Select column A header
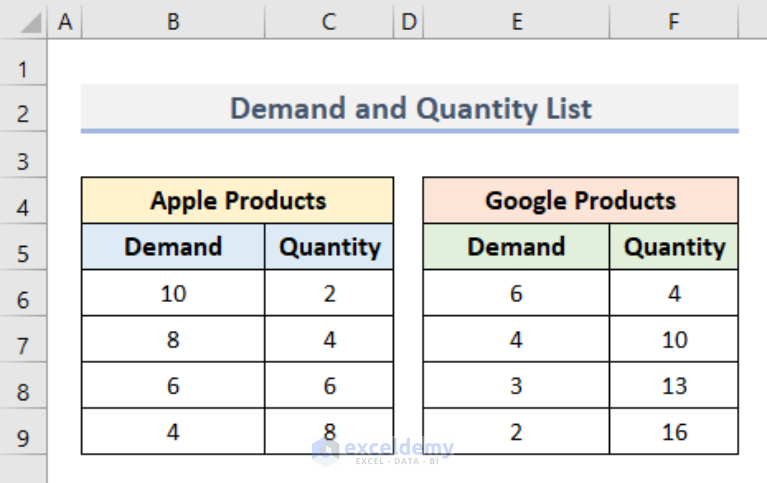Screen dimensions: 767x483 (x=65, y=22)
